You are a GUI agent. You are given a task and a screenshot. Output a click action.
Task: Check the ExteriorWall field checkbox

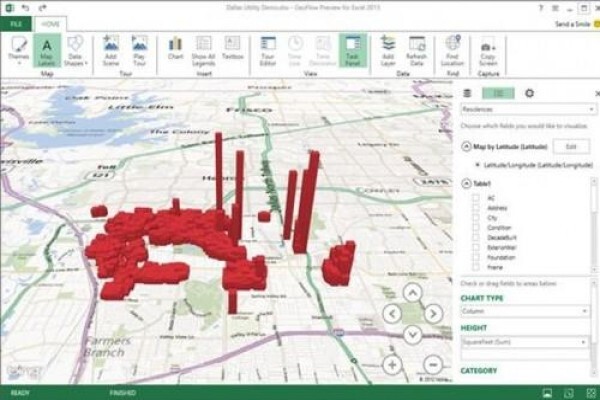click(x=476, y=248)
